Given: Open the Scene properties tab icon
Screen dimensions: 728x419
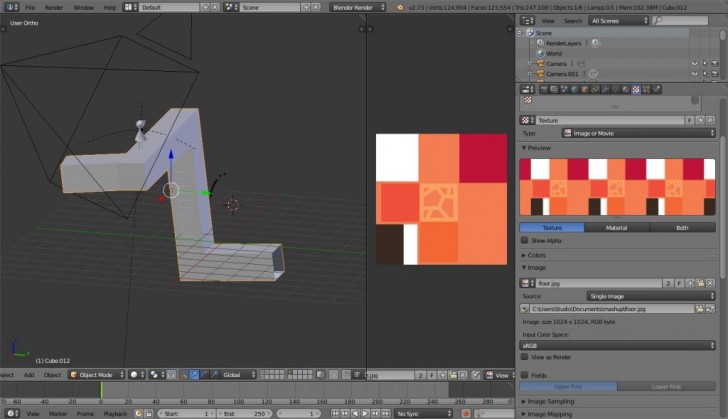Looking at the screenshot, I should point(564,89).
